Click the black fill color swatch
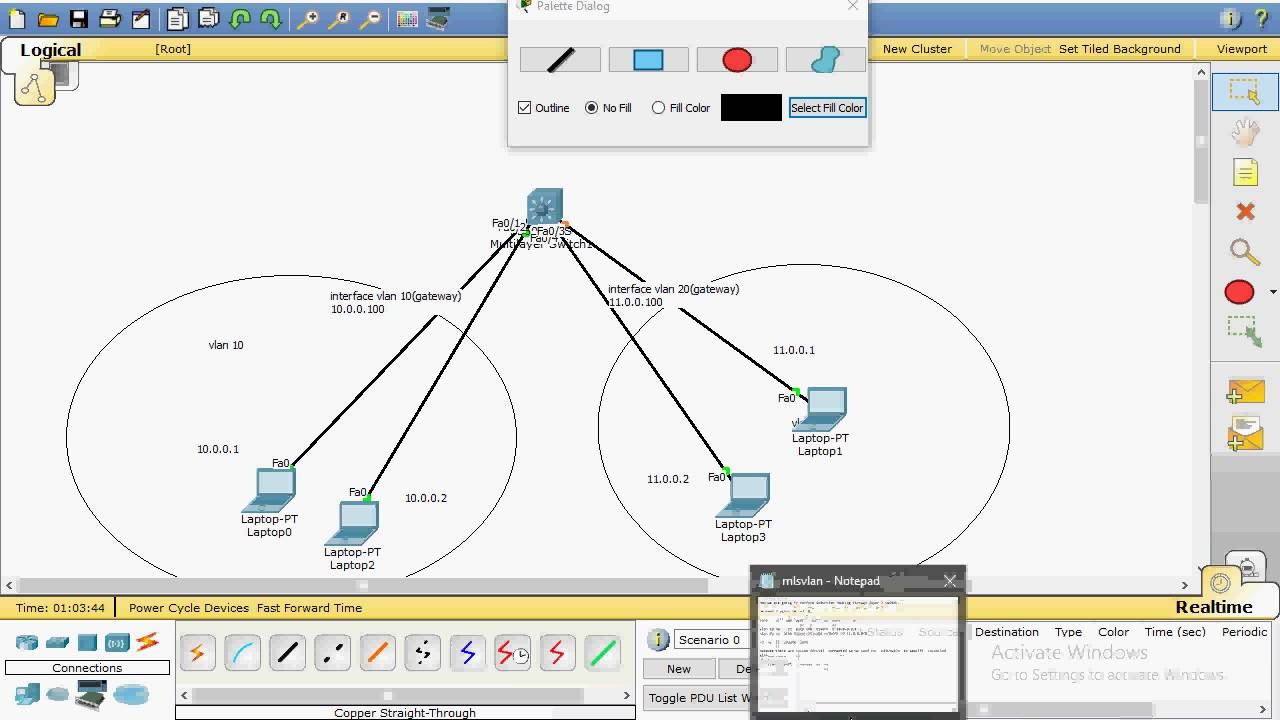 (x=751, y=108)
